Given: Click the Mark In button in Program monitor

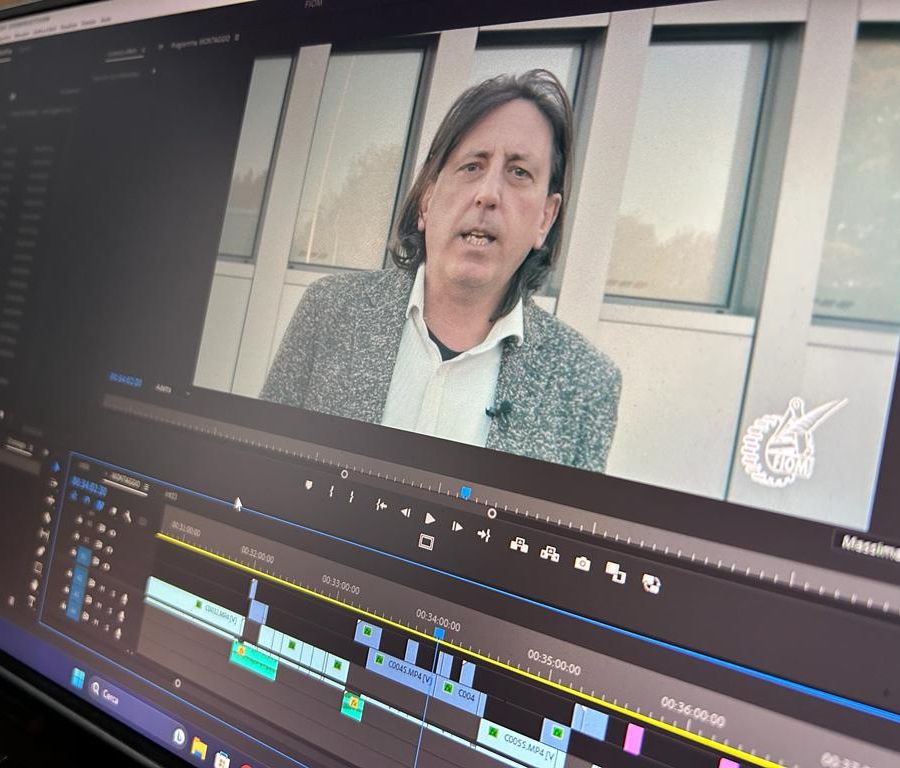Looking at the screenshot, I should click(x=331, y=491).
